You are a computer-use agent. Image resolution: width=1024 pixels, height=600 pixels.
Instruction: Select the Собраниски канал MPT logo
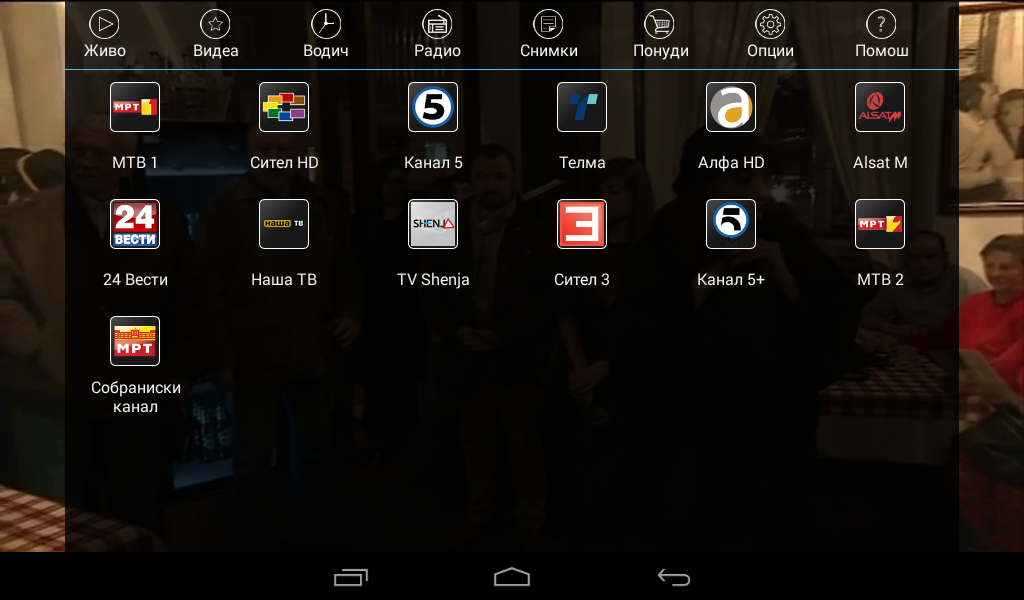135,341
